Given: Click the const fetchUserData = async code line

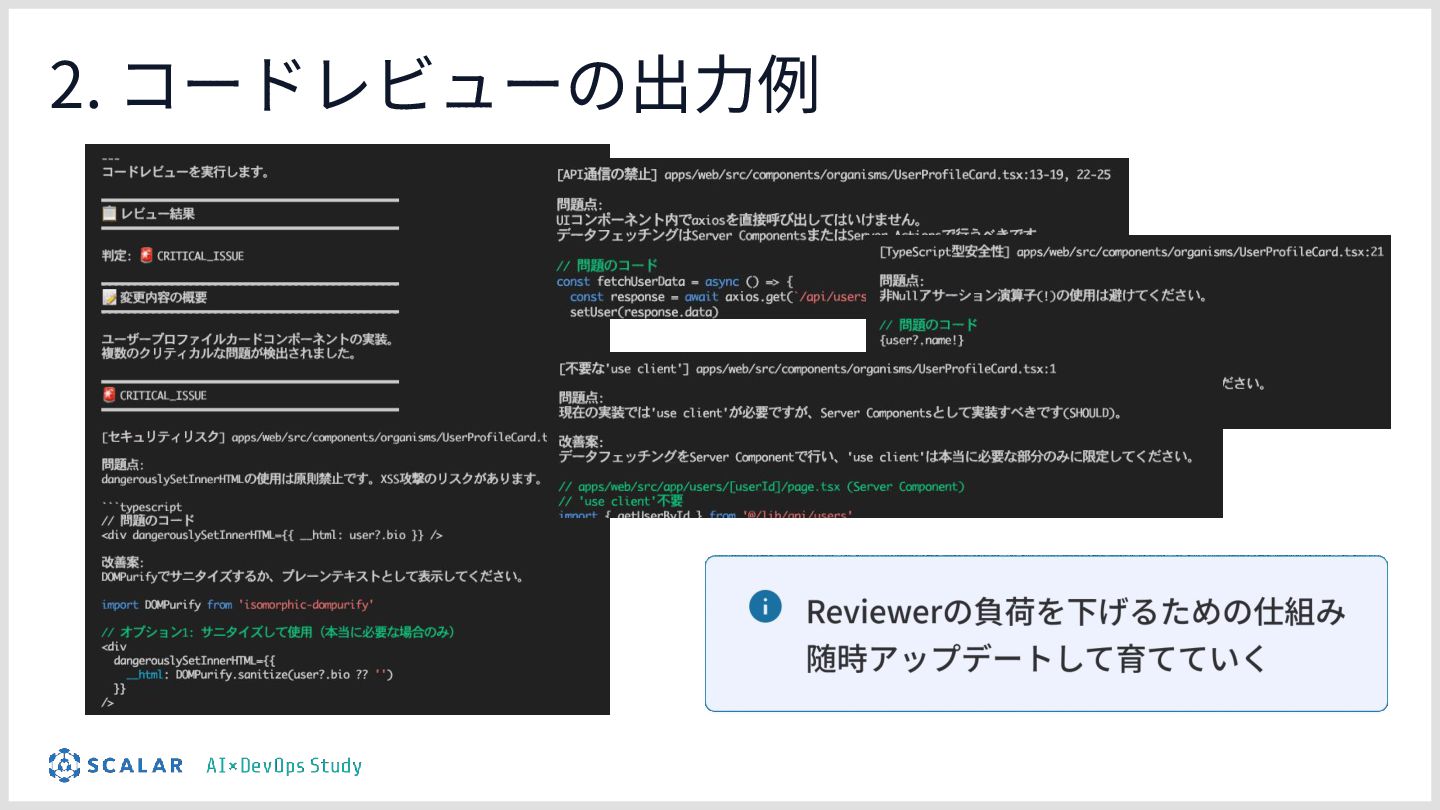Looking at the screenshot, I should click(674, 282).
